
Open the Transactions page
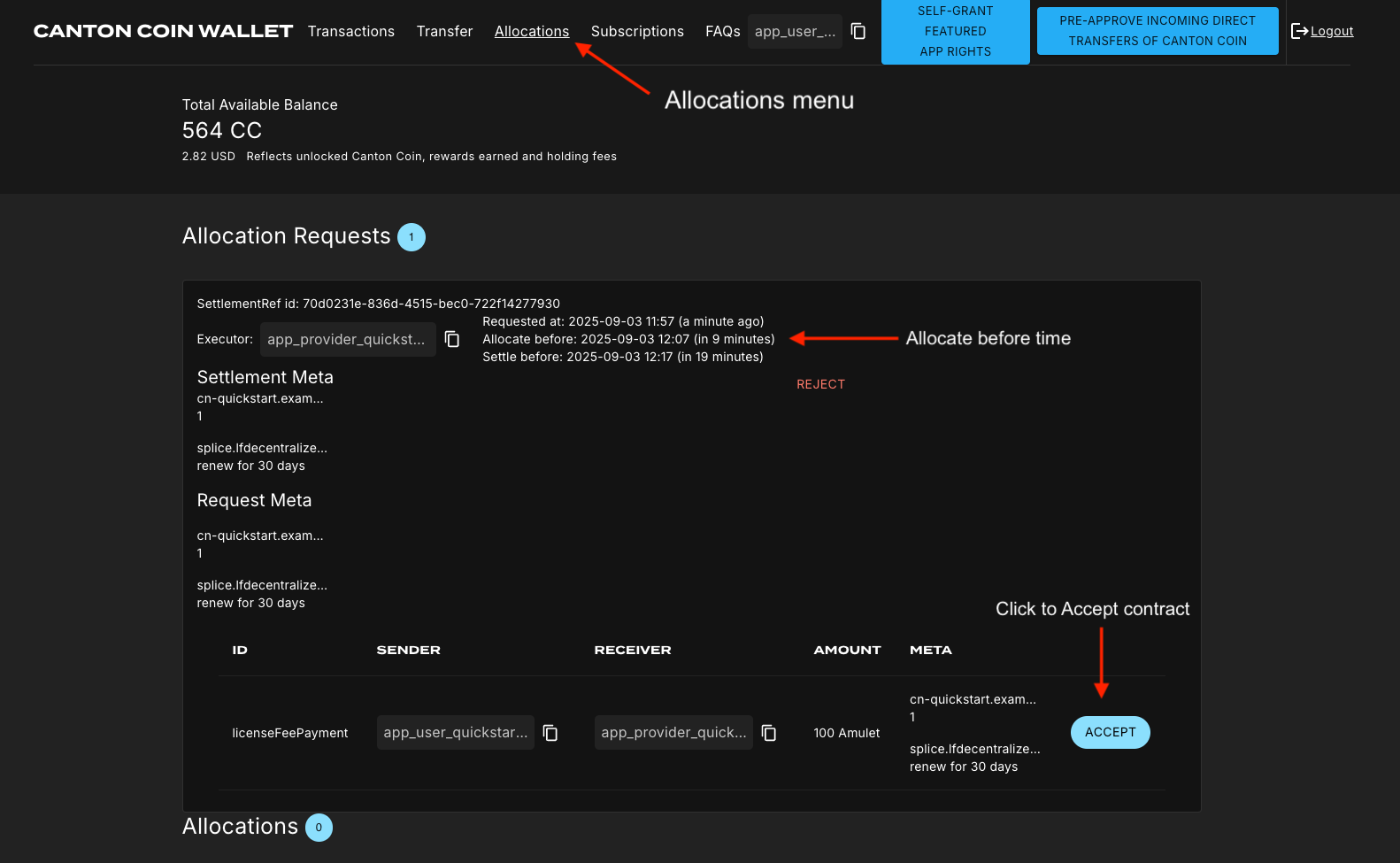(x=350, y=31)
